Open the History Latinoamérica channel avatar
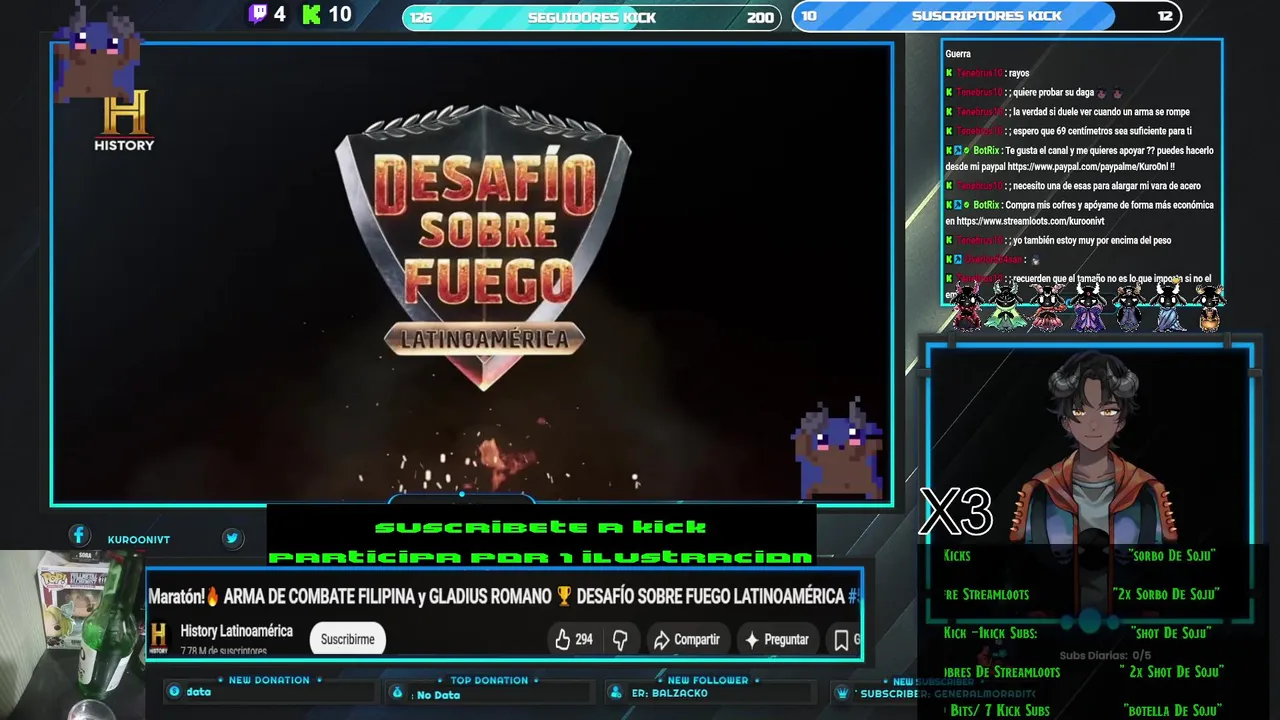Screen dimensions: 1280x720 pos(159,638)
